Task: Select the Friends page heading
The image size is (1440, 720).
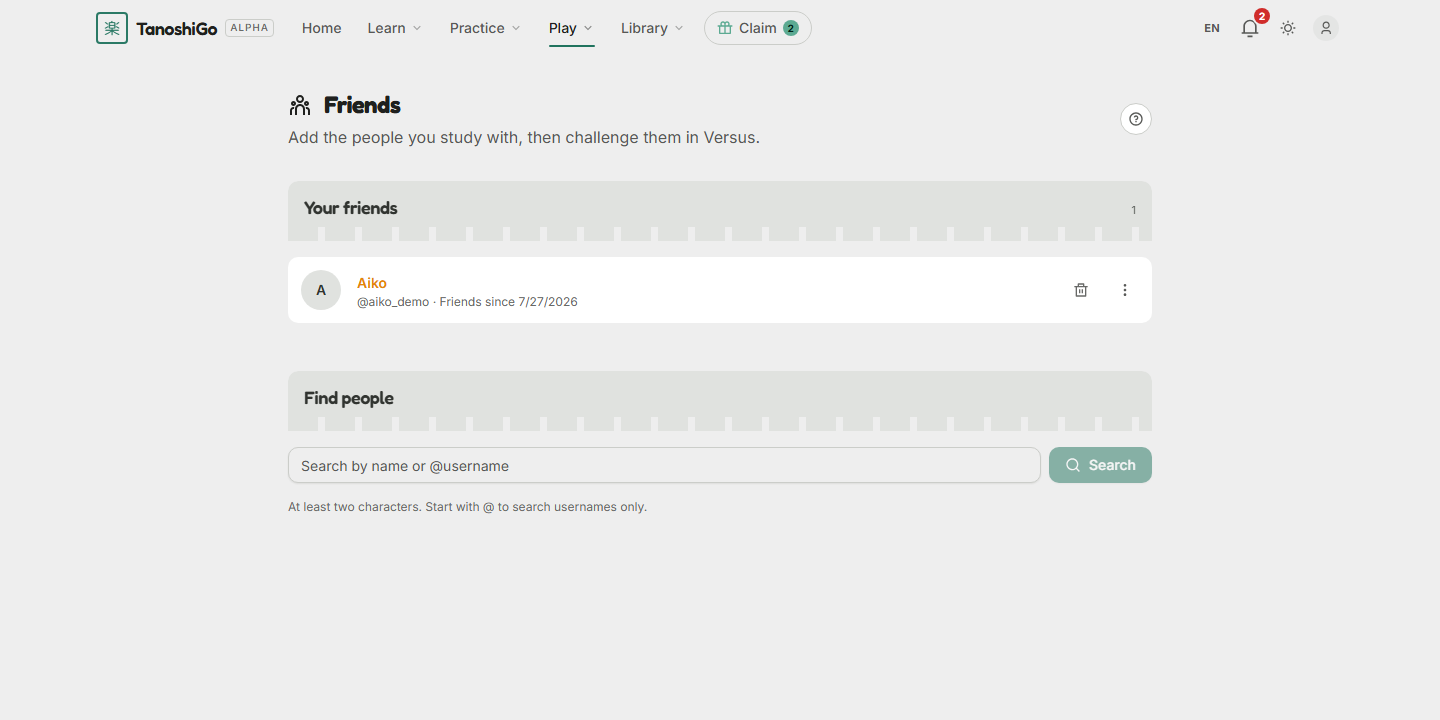Action: click(x=362, y=105)
